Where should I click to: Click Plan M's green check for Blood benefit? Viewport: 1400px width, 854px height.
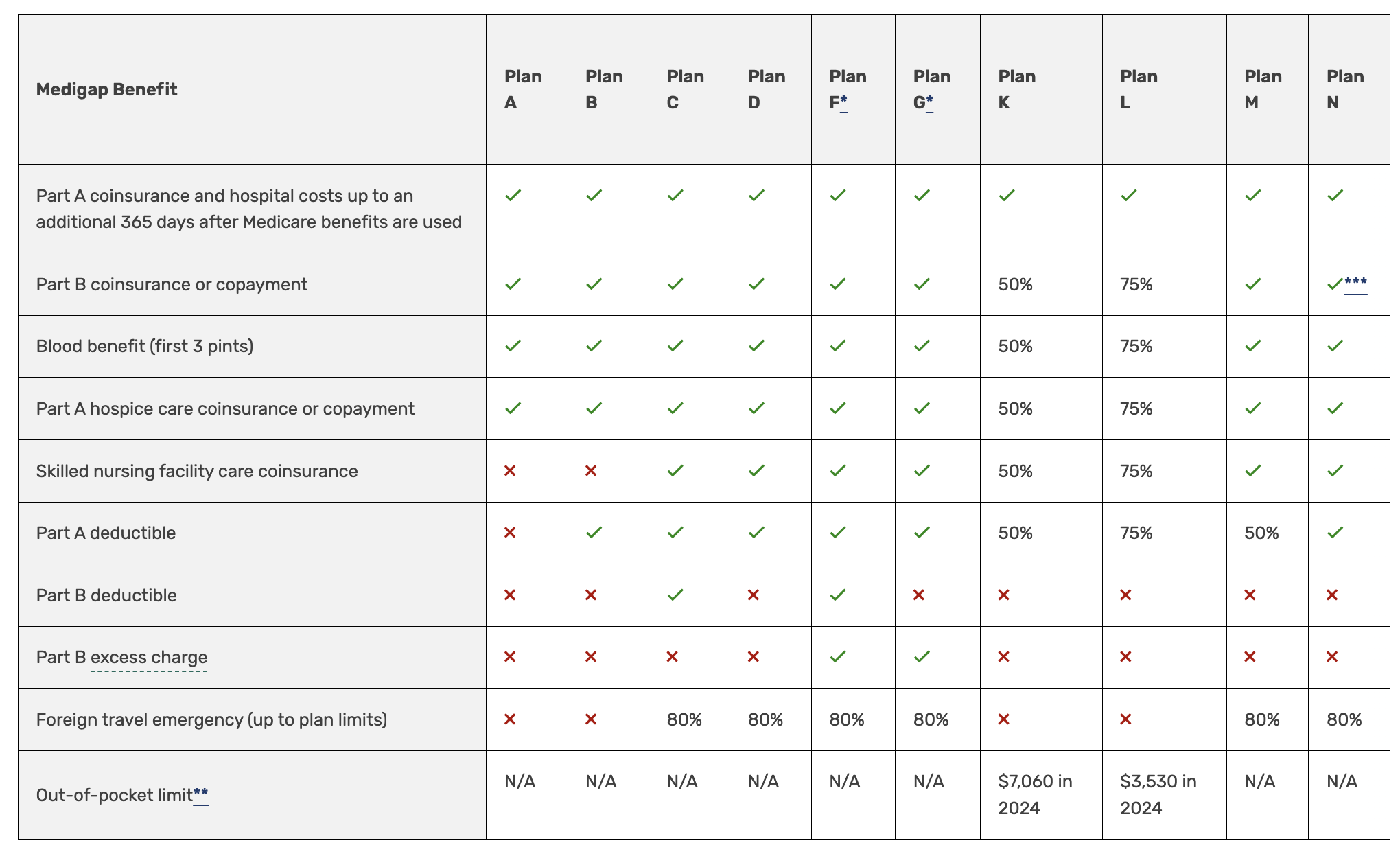(1252, 346)
